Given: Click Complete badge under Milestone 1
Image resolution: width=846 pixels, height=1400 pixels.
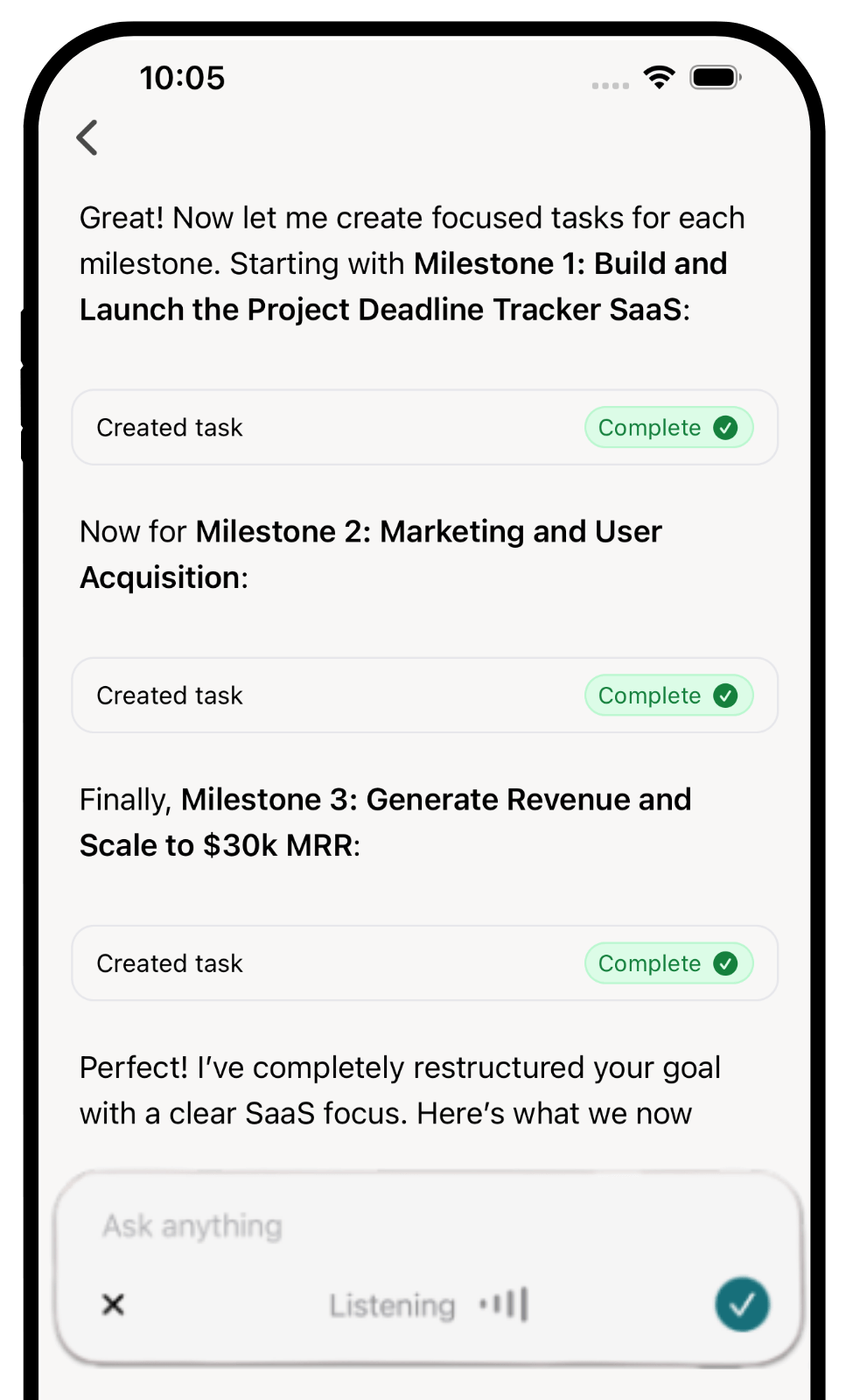Looking at the screenshot, I should click(668, 428).
